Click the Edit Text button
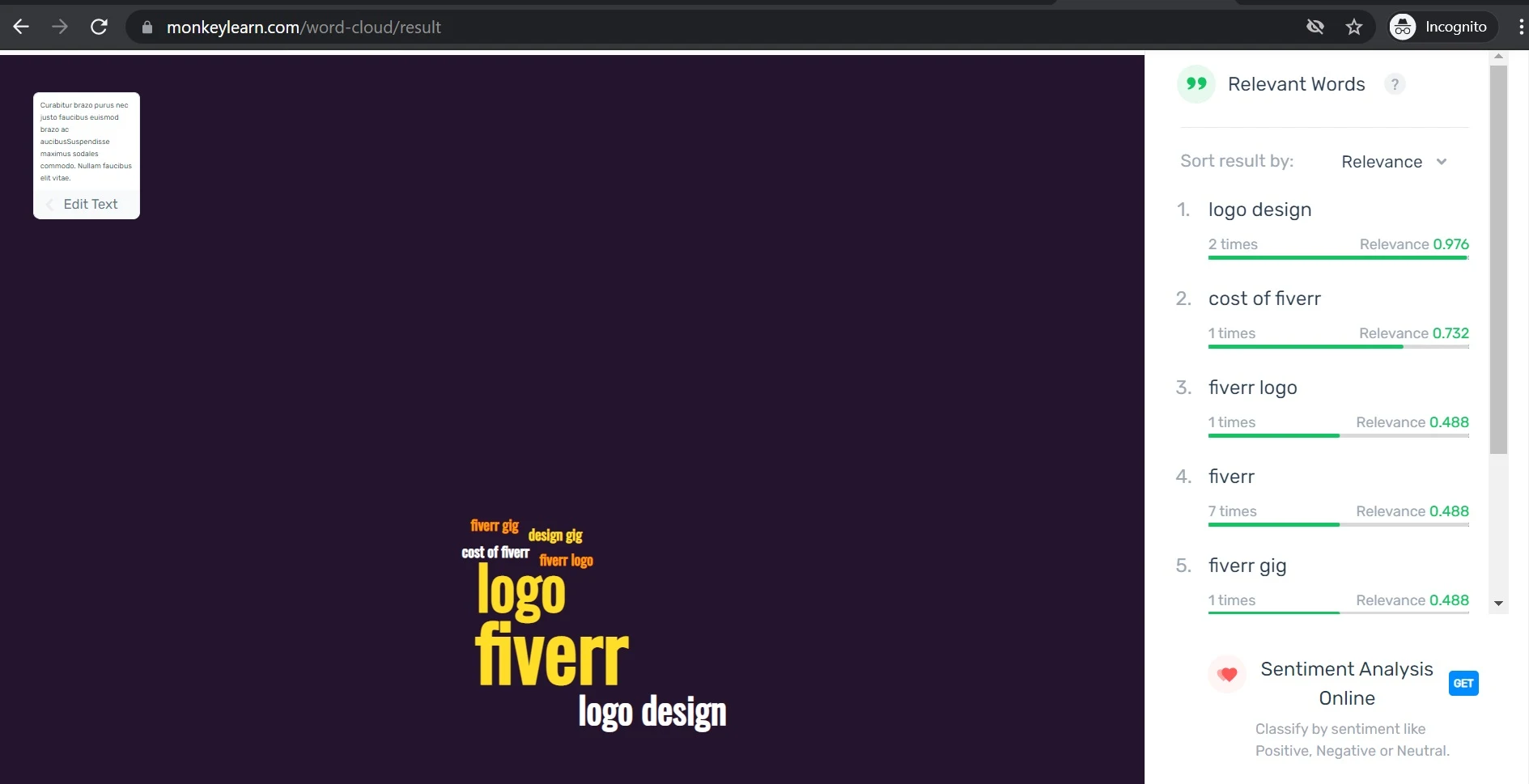1529x784 pixels. 87,204
